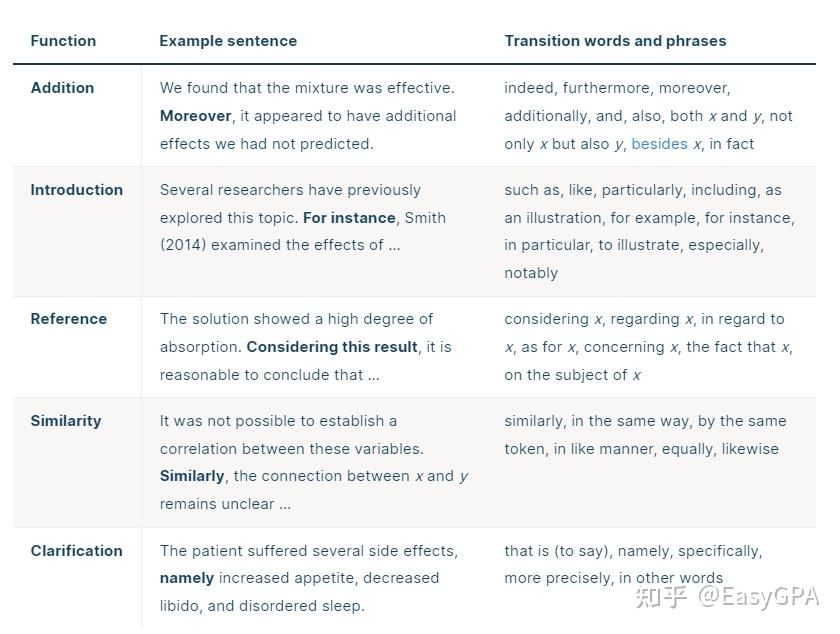This screenshot has height=634, width=840.
Task: Select the Reference row label
Action: tap(69, 319)
